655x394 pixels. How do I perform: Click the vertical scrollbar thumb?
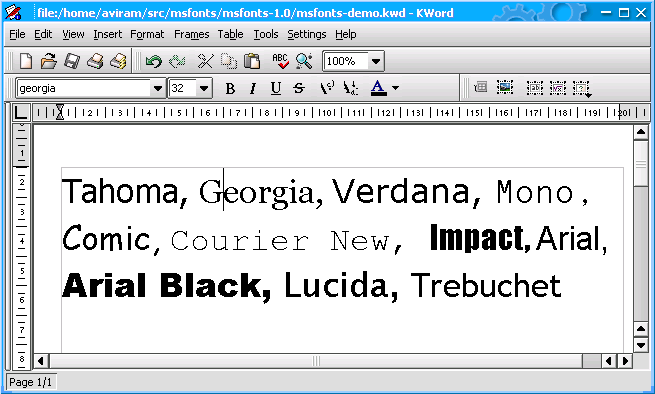(x=641, y=164)
